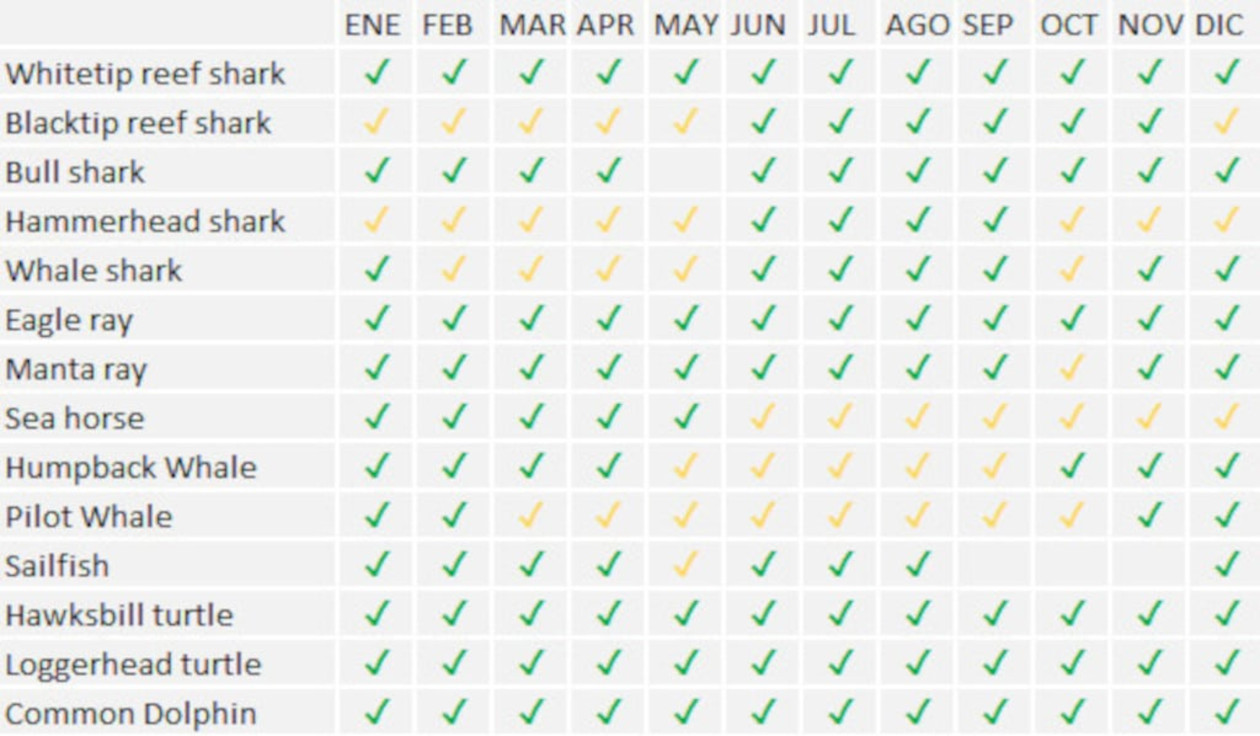The height and width of the screenshot is (736, 1260).
Task: Select the AGO column header
Action: click(916, 26)
